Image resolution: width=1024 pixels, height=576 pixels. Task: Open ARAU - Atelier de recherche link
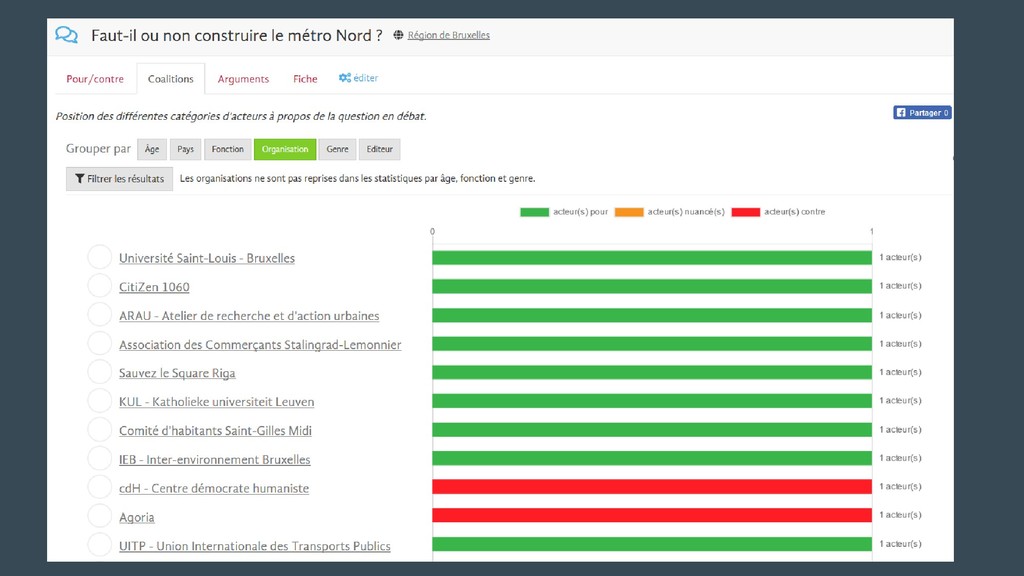tap(249, 315)
